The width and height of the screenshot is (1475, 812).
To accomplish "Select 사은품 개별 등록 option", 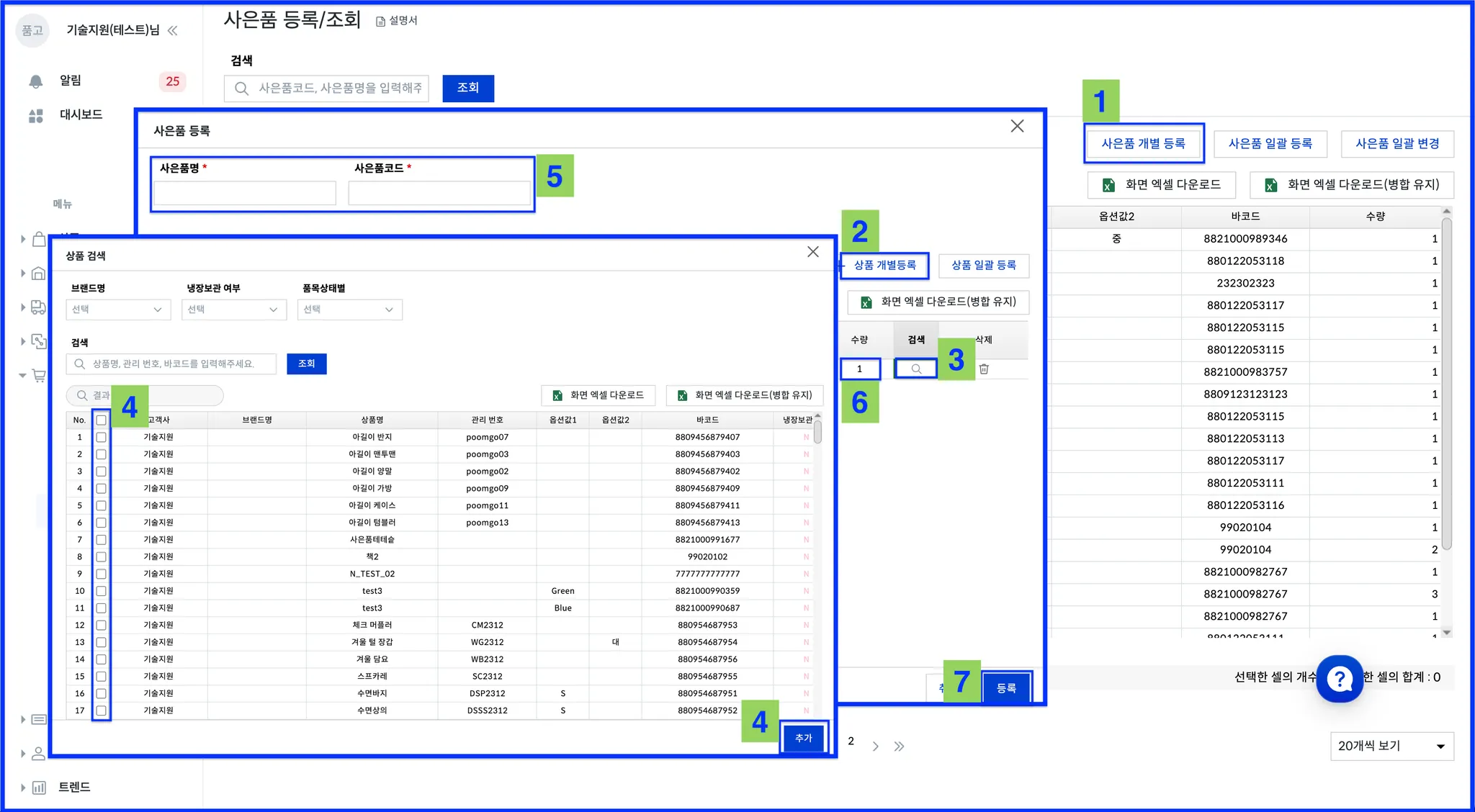I will tap(1143, 144).
